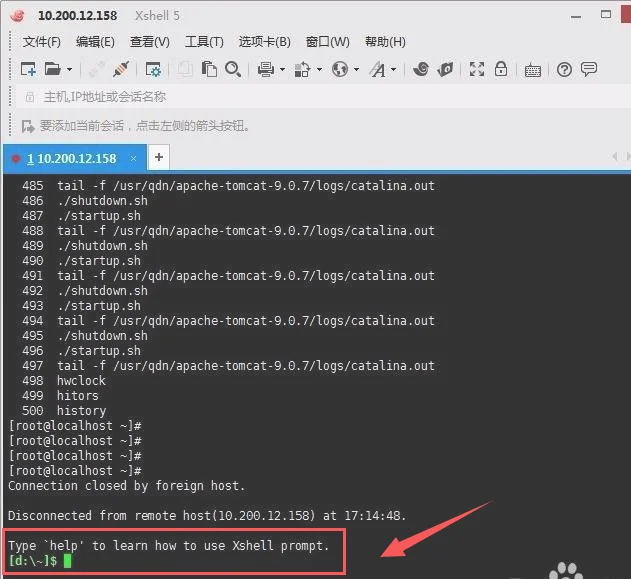Click 'Connection closed by foreign host.' text
631x579 pixels.
point(126,486)
